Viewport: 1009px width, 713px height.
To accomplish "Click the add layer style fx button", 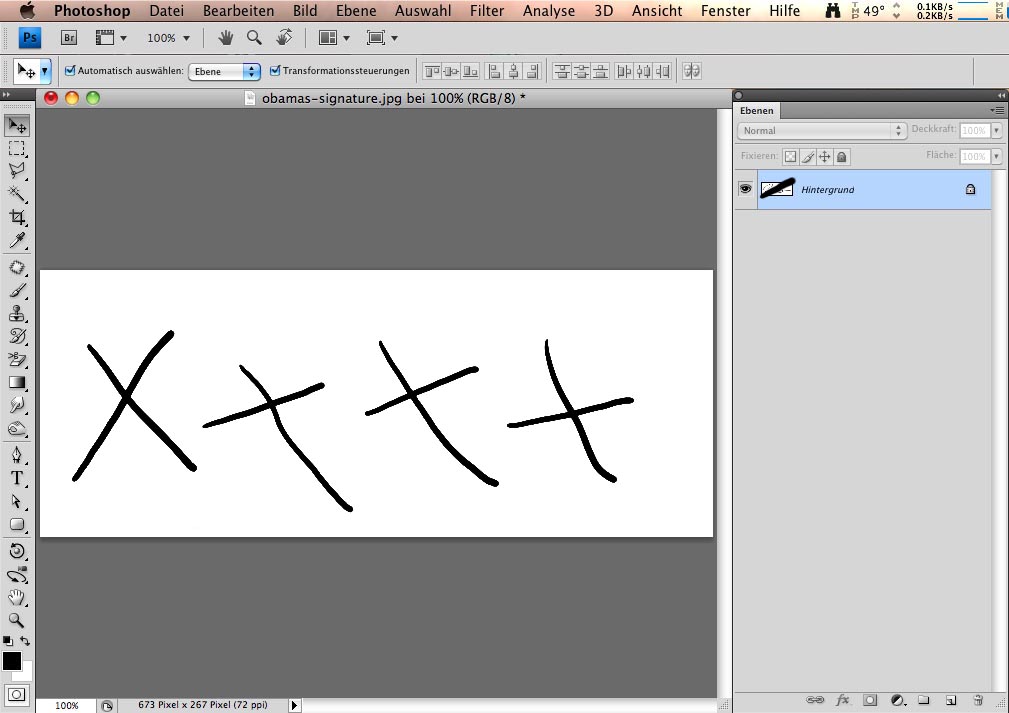I will 842,700.
